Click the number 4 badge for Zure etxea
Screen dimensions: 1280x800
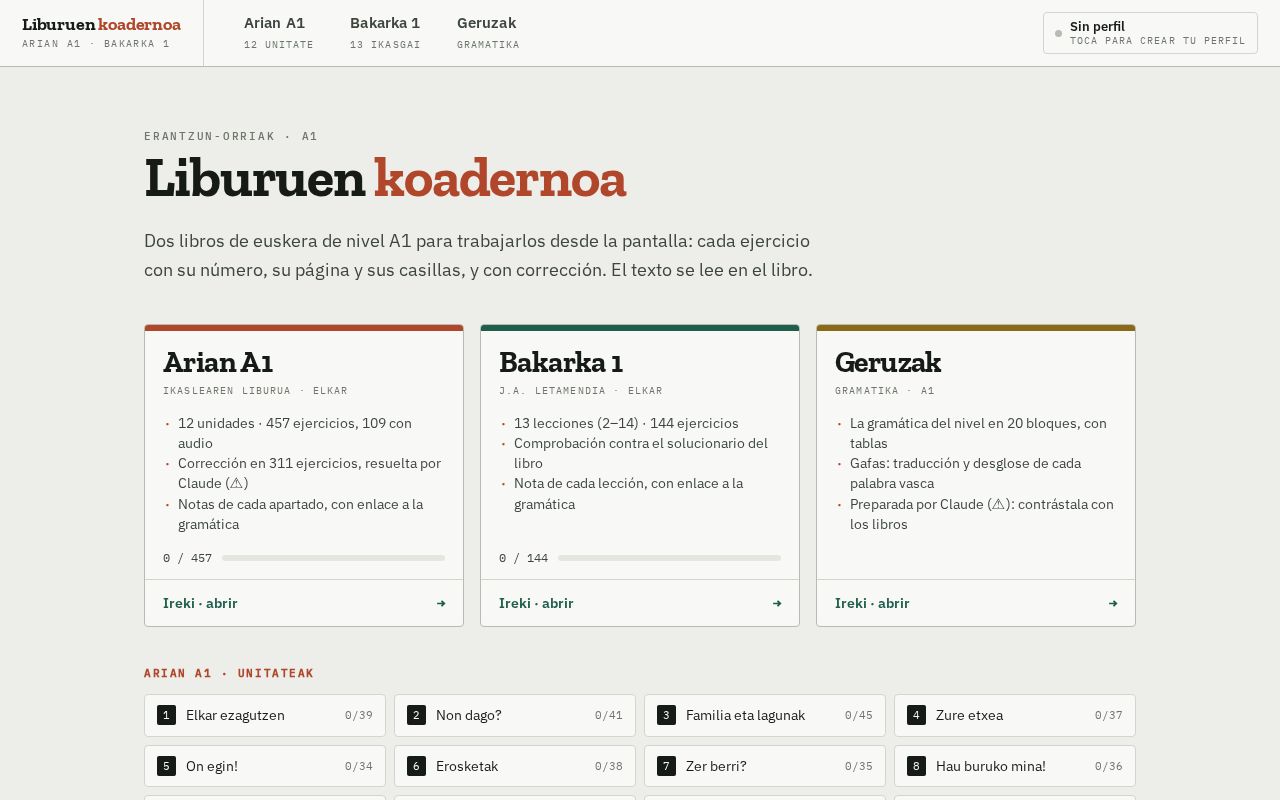pyautogui.click(x=916, y=715)
